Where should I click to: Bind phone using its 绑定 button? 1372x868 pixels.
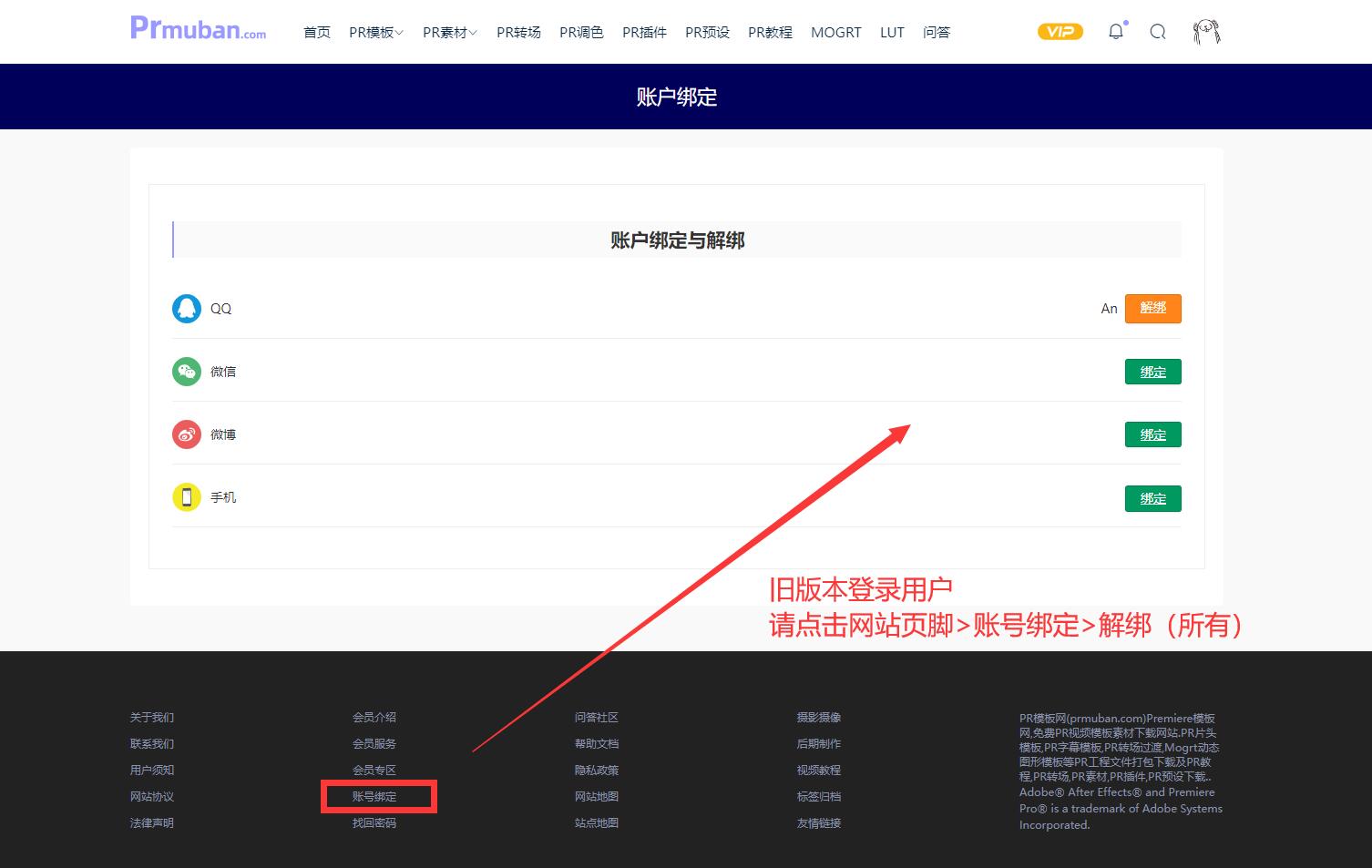tap(1152, 498)
